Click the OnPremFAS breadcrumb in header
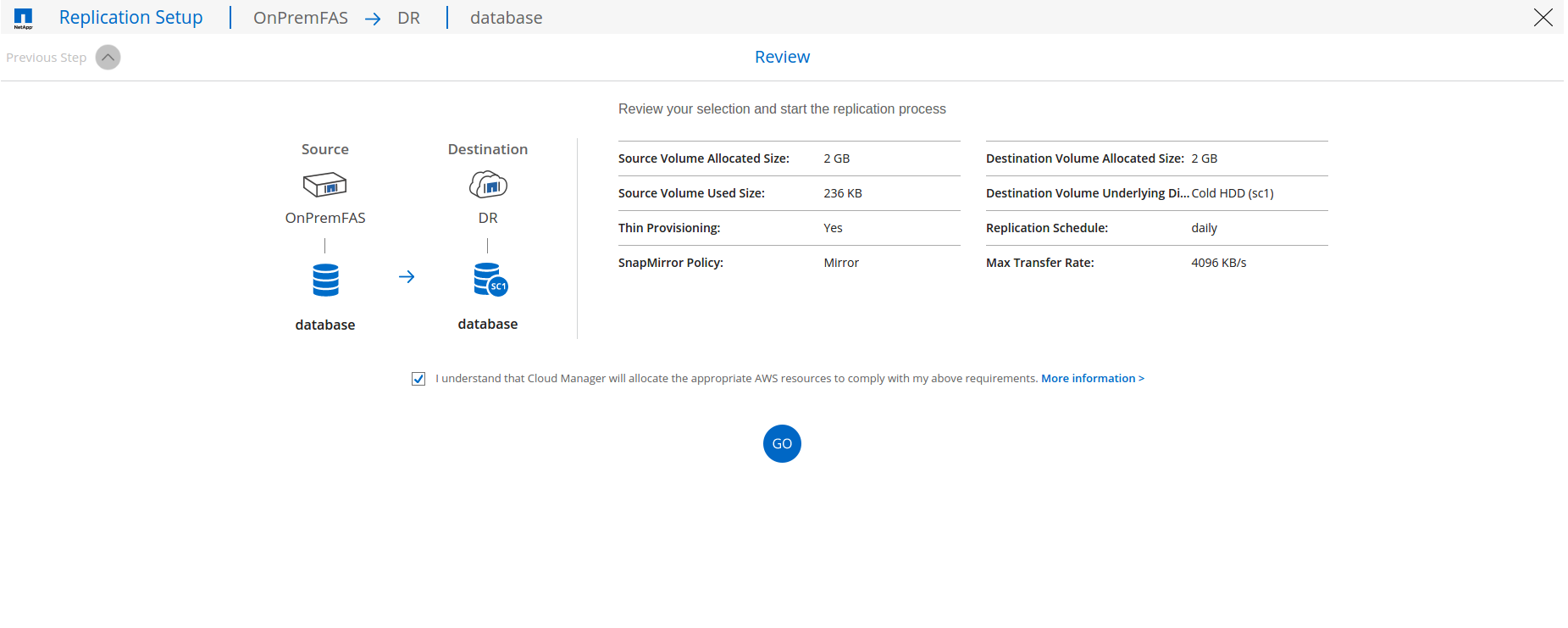This screenshot has width=1568, height=628. (x=301, y=18)
